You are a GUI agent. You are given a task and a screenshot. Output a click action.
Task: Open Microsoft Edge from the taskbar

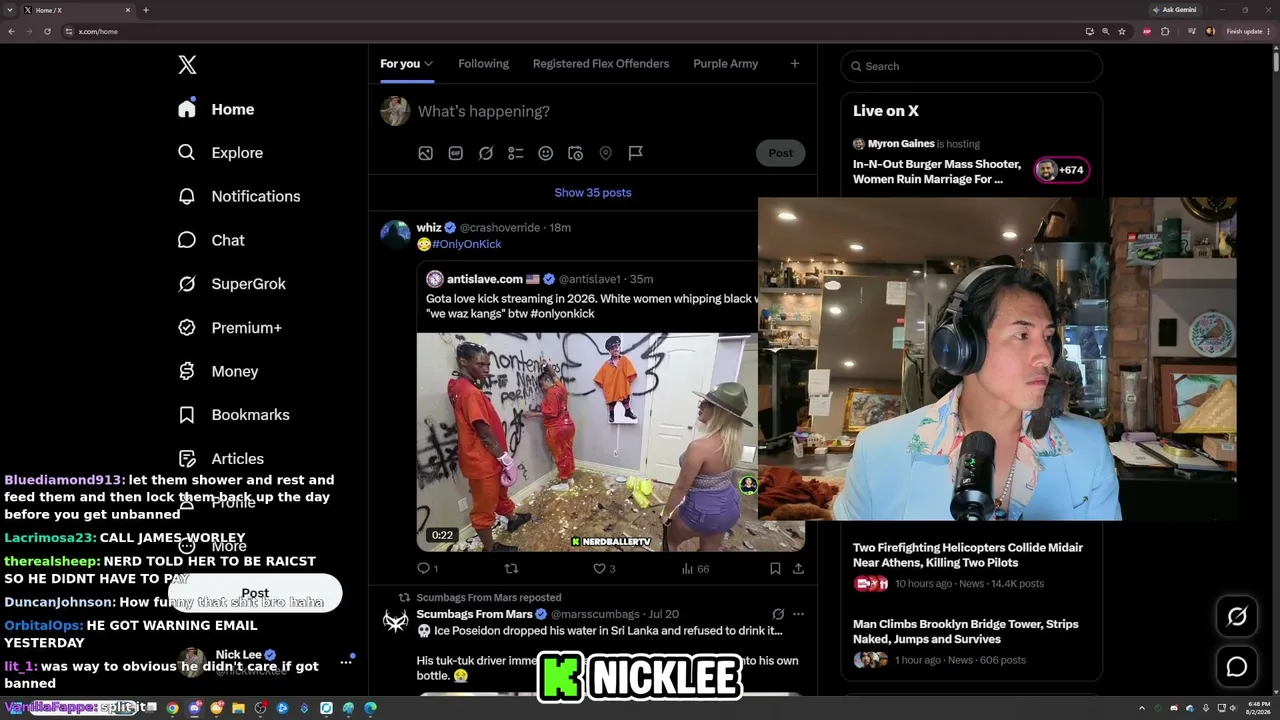370,709
